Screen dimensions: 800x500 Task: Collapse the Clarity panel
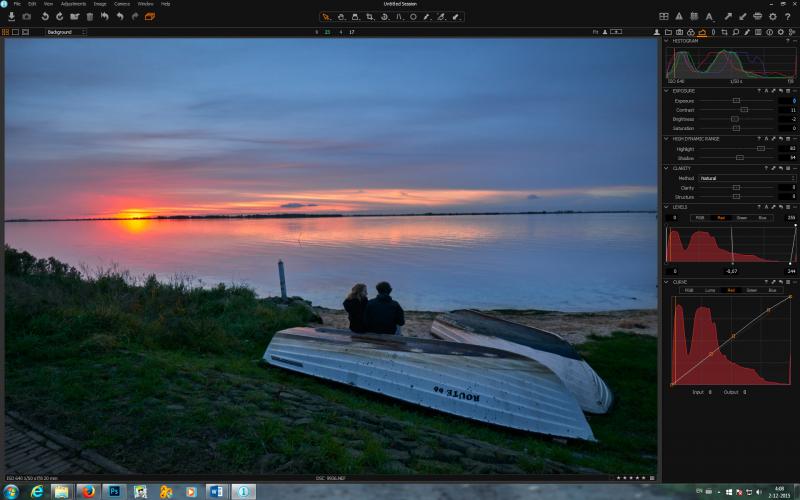(666, 168)
